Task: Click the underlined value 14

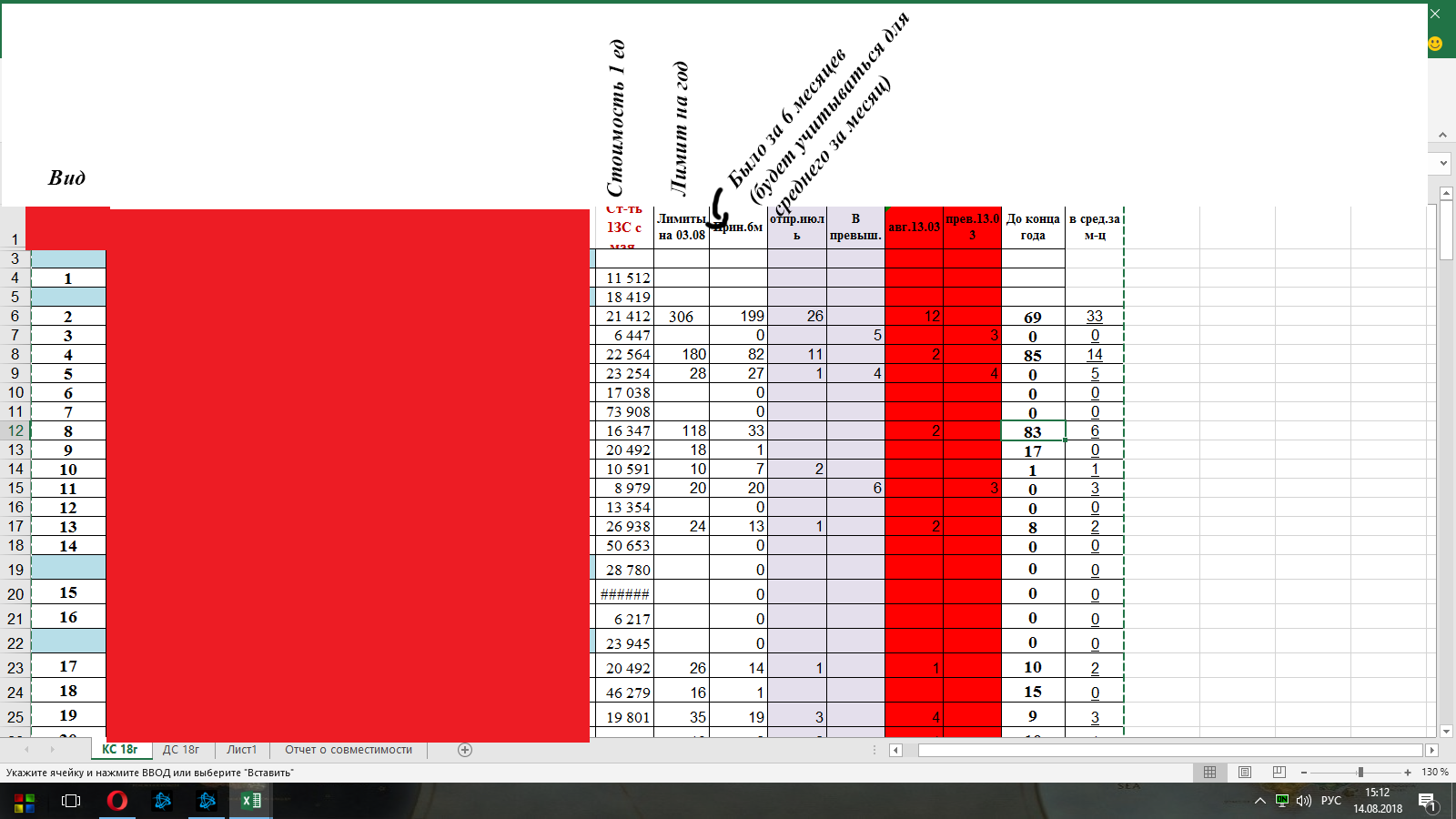Action: (1095, 355)
